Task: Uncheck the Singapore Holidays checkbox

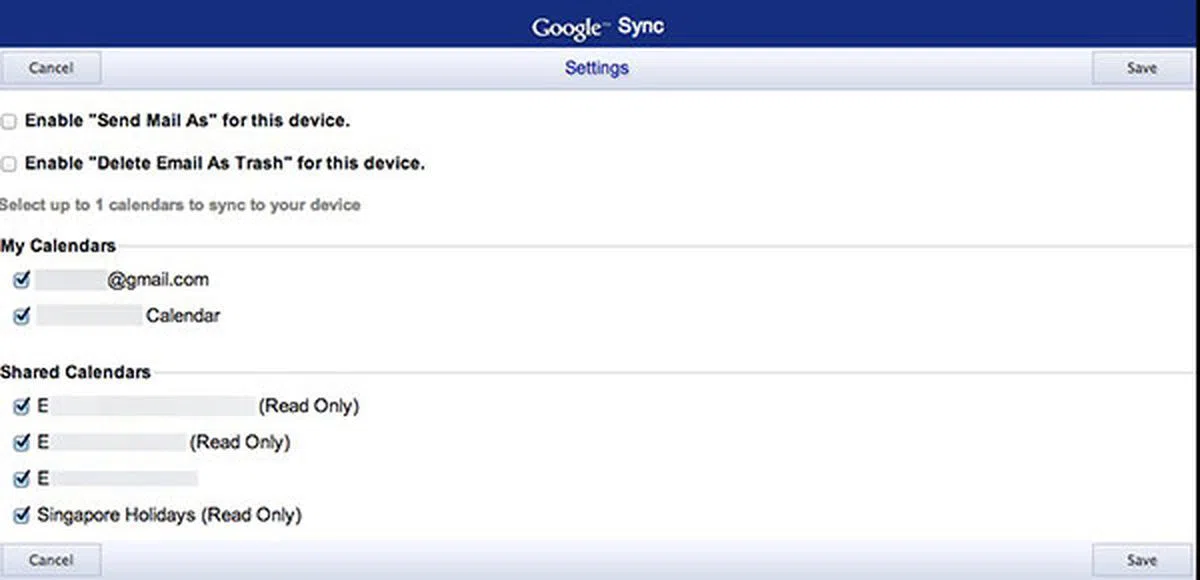Action: [x=22, y=516]
